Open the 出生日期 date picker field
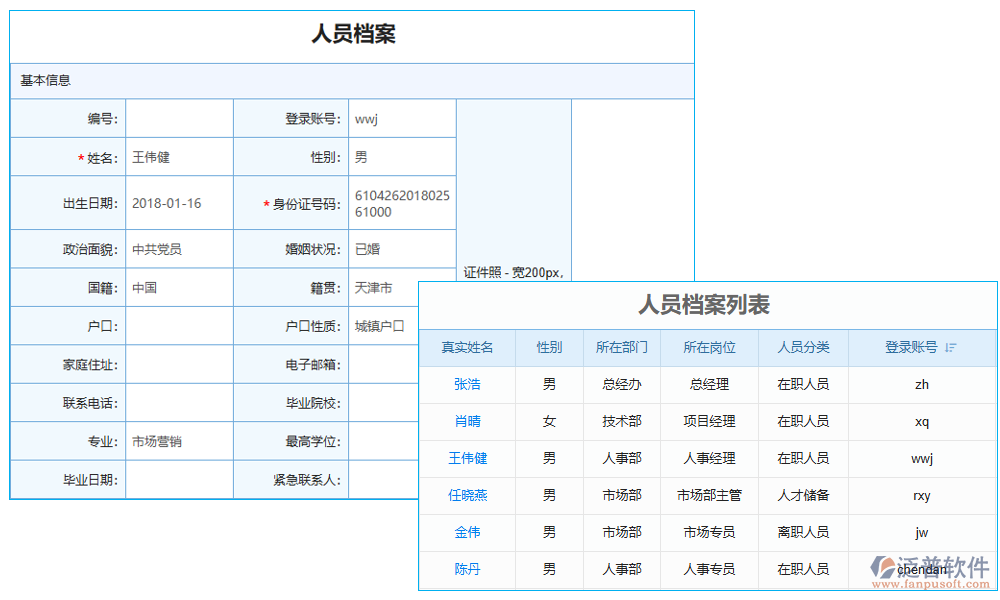 [x=178, y=203]
